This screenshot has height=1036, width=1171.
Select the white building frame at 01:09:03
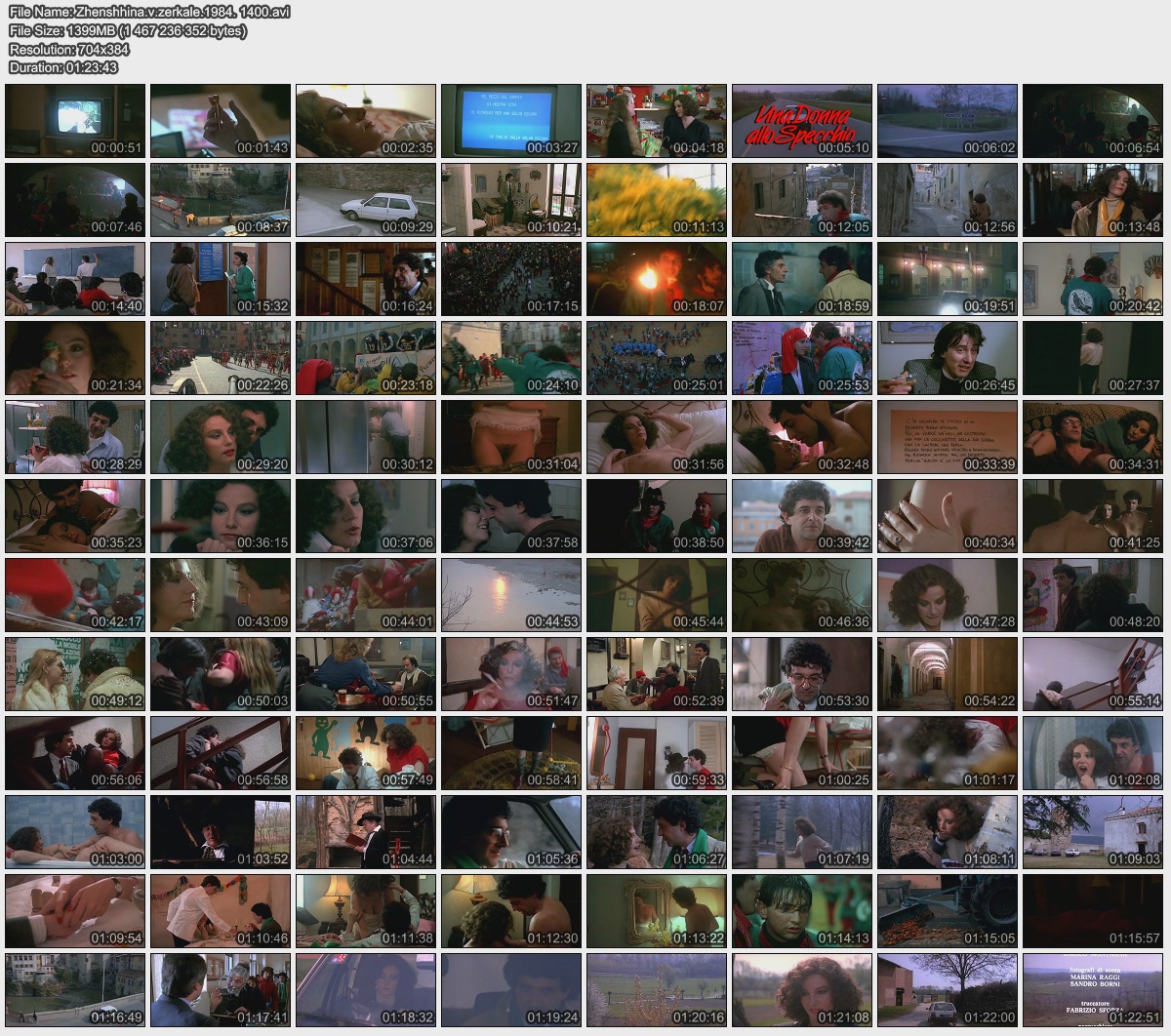(x=1093, y=832)
